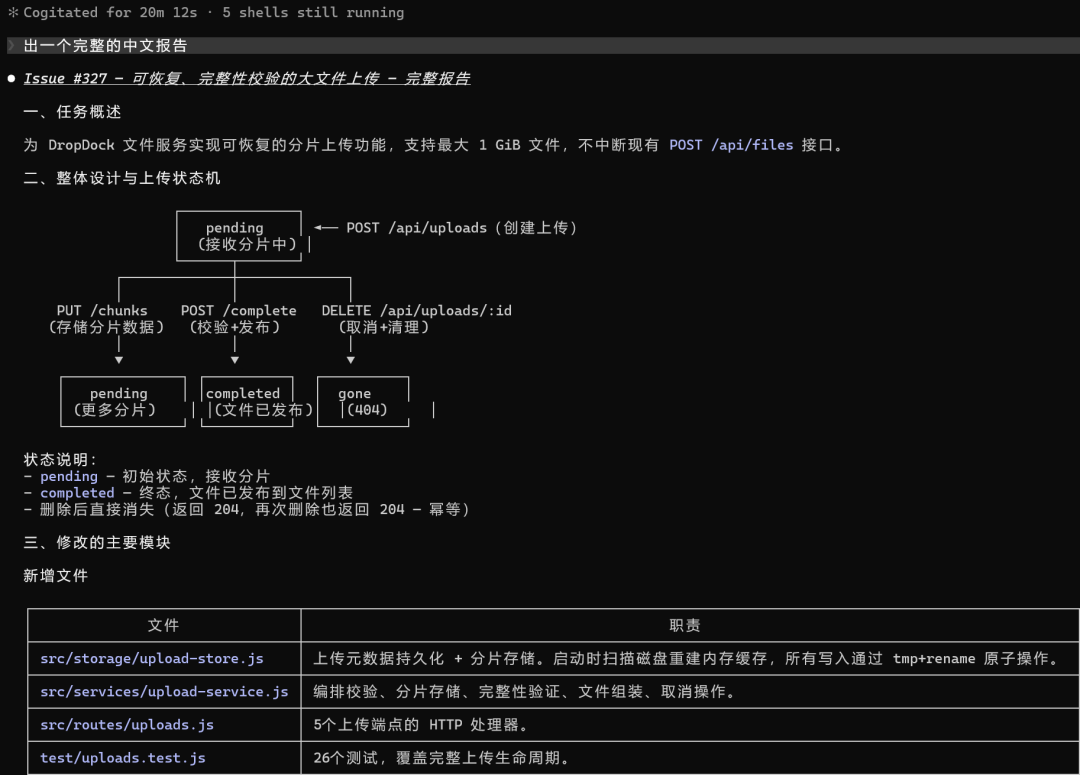The height and width of the screenshot is (775, 1080).
Task: Click the 'completed (文件已发布)' diagram box
Action: click(247, 402)
